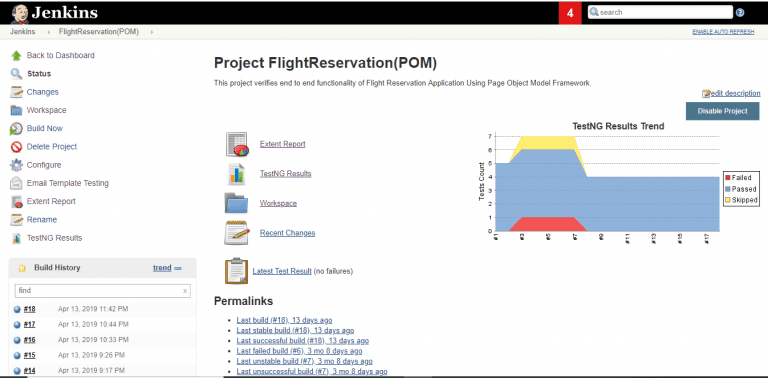Expand the Jenkins breadcrumb arrow menu

48,32
